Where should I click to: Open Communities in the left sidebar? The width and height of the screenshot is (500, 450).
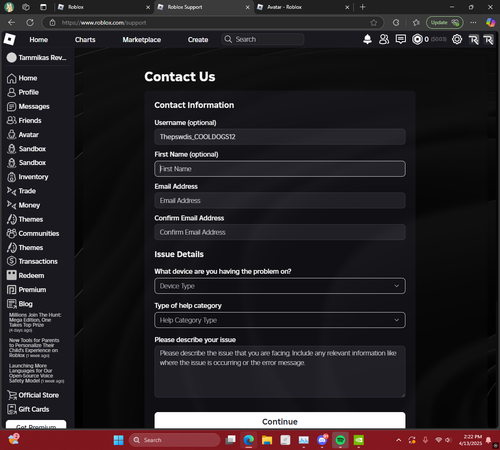tap(33, 233)
